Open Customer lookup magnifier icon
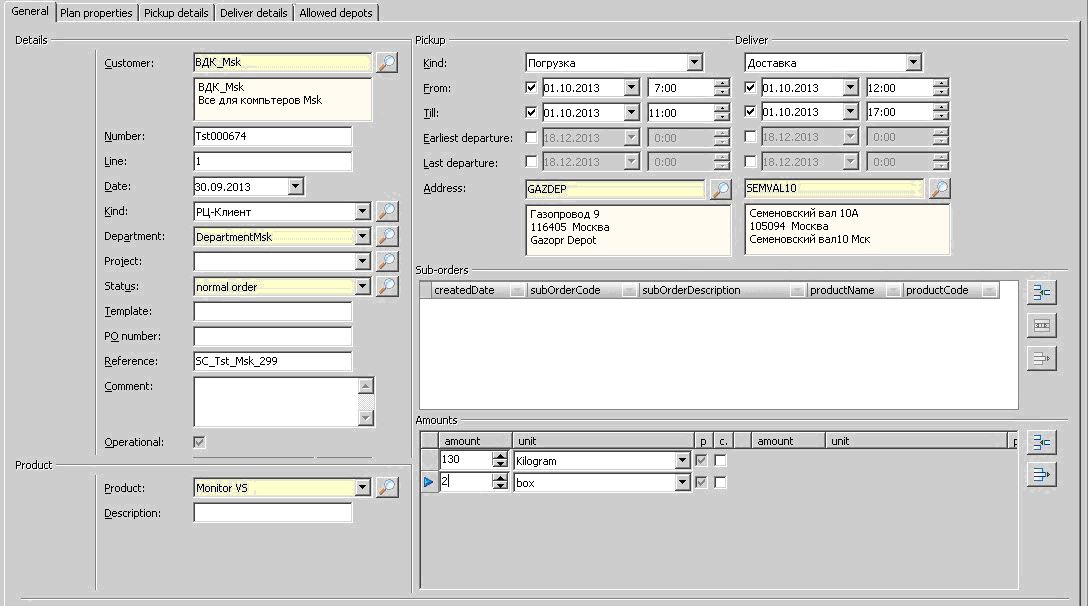1088x606 pixels. click(386, 62)
